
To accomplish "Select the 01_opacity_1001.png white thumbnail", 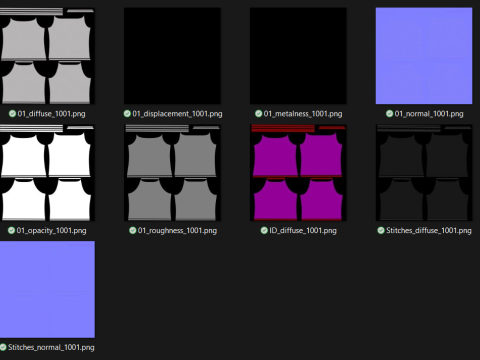I will (47, 173).
